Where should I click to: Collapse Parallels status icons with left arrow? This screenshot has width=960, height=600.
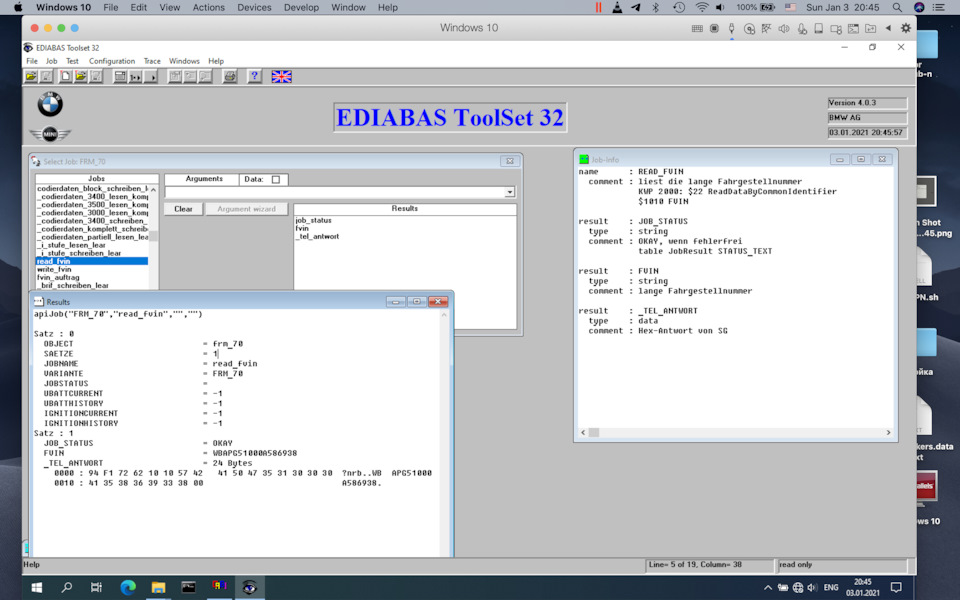(x=888, y=28)
